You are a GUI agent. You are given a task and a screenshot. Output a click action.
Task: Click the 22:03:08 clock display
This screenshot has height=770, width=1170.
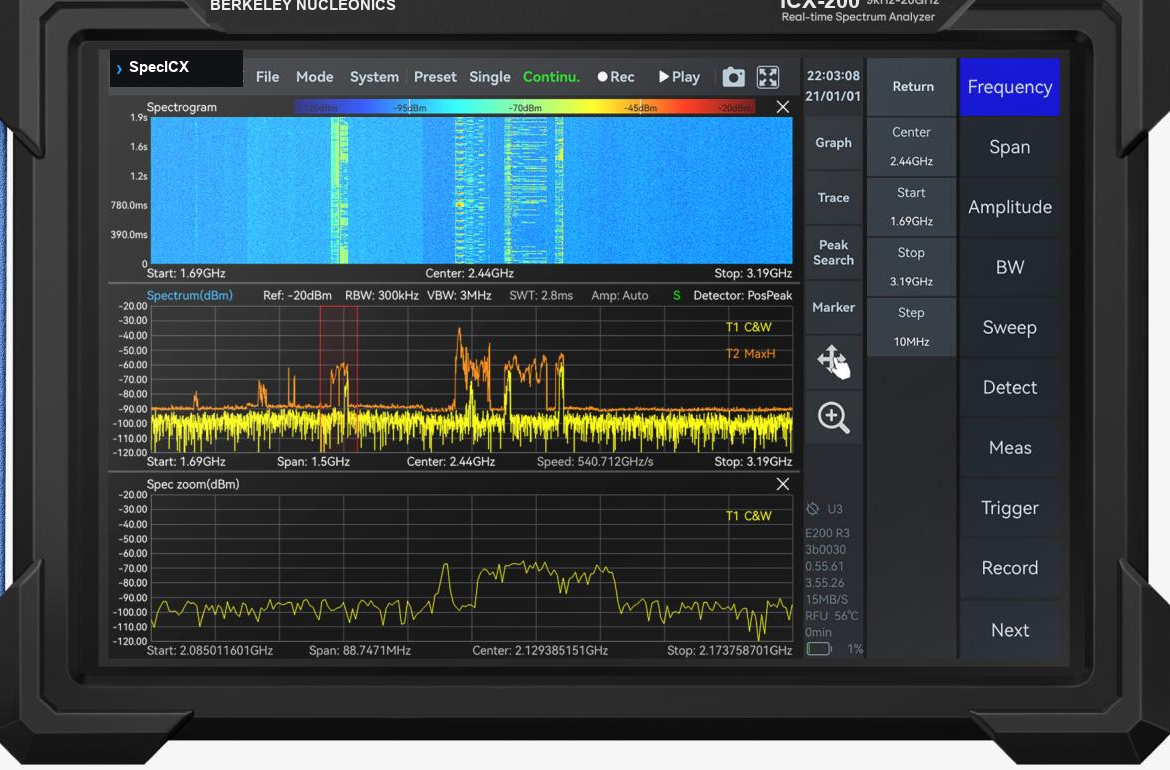click(833, 75)
